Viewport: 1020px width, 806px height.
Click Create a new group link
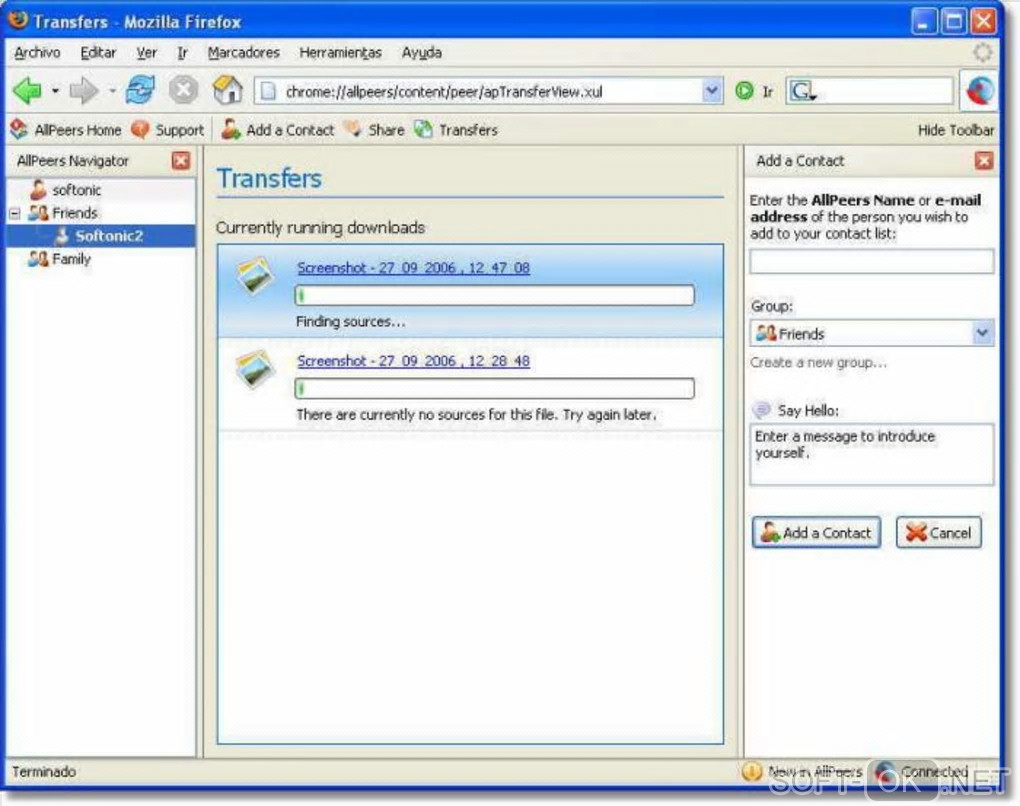(818, 362)
